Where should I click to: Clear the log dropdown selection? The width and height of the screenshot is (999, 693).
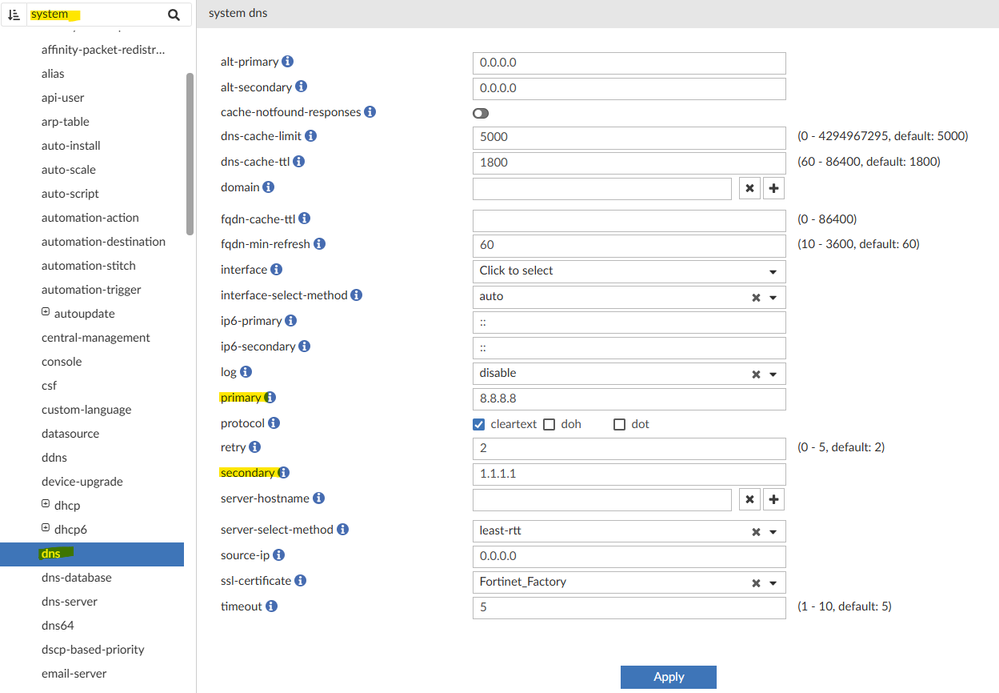756,373
